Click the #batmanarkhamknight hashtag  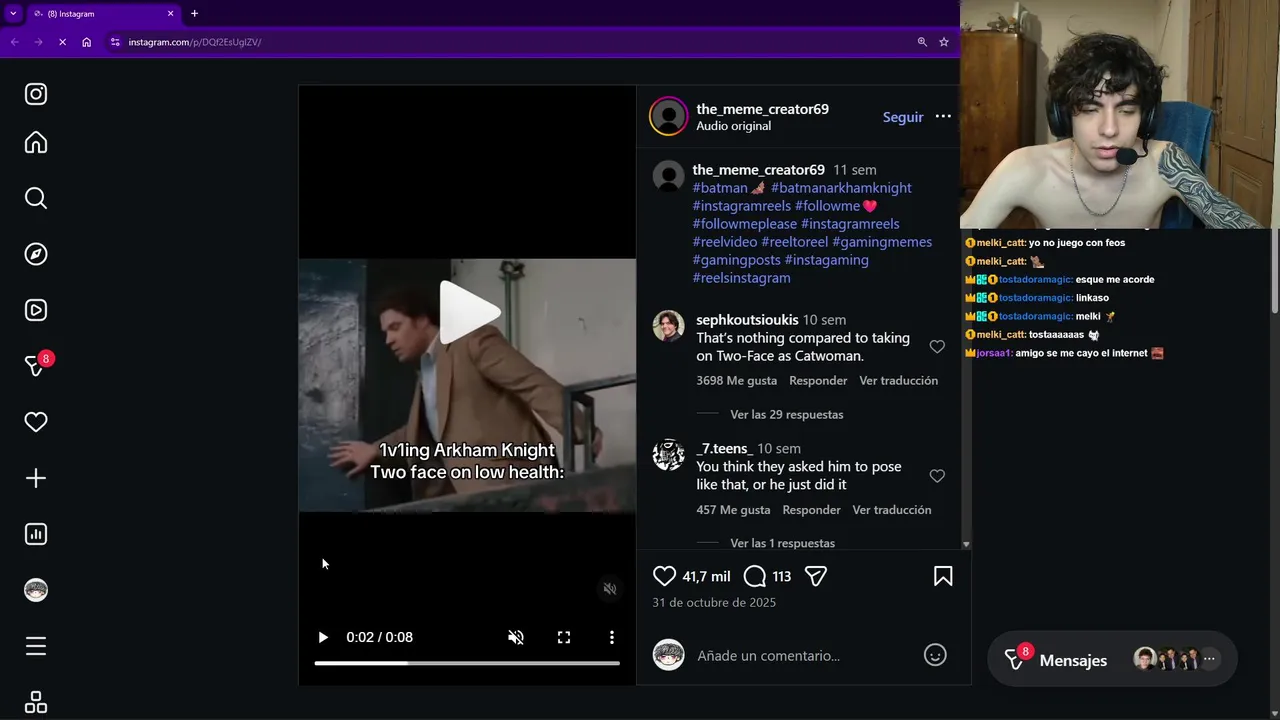point(841,188)
